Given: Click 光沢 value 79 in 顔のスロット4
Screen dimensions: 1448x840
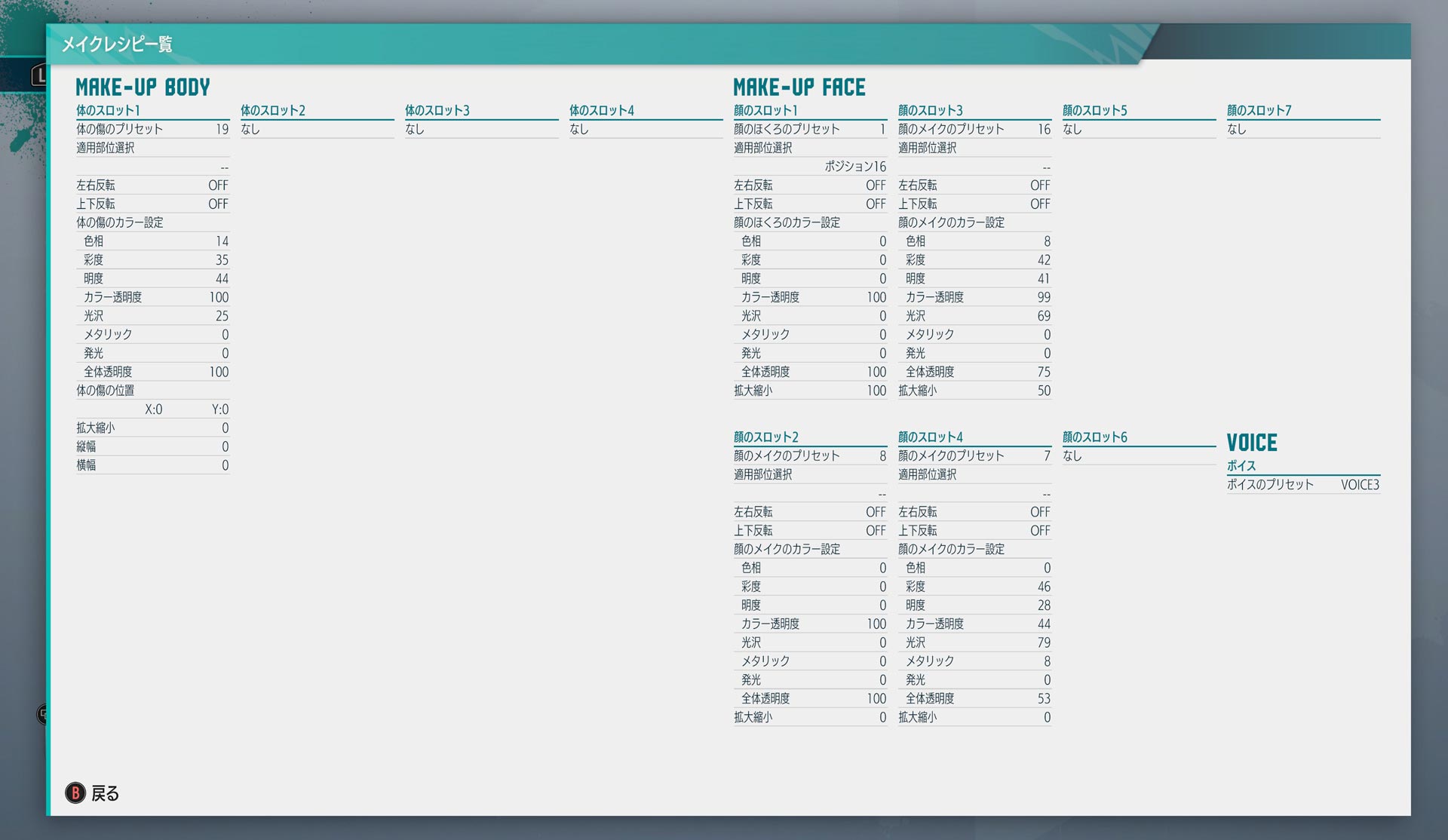Looking at the screenshot, I should tap(1043, 643).
